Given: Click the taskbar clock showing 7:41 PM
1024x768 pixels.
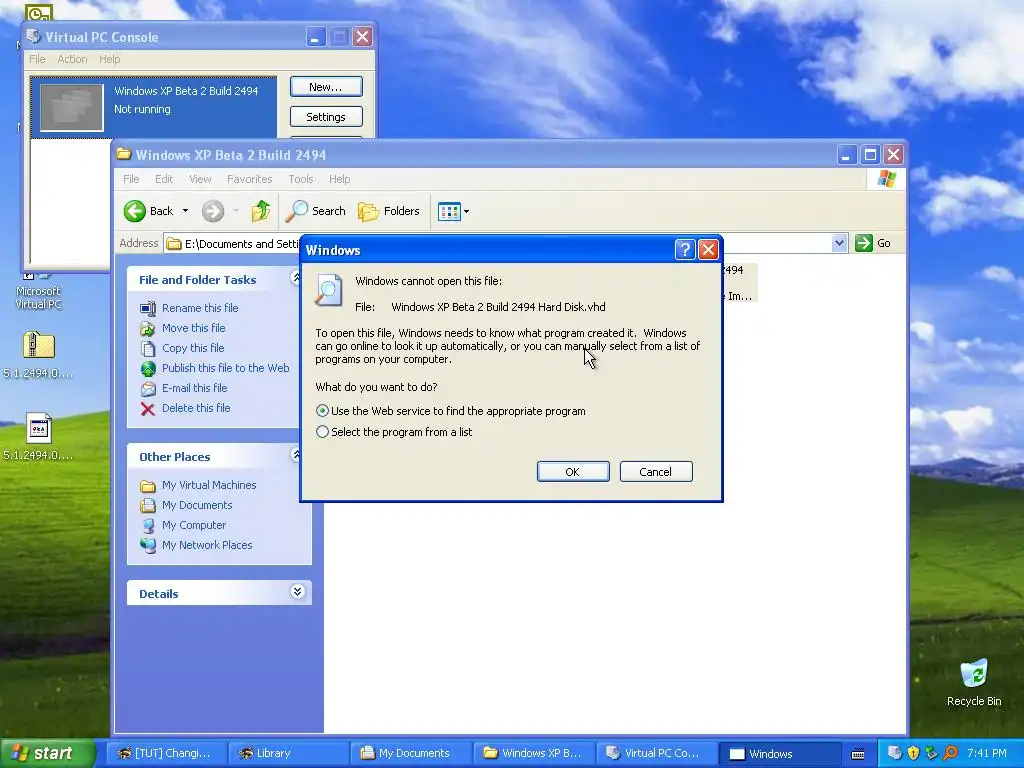Looking at the screenshot, I should 987,753.
